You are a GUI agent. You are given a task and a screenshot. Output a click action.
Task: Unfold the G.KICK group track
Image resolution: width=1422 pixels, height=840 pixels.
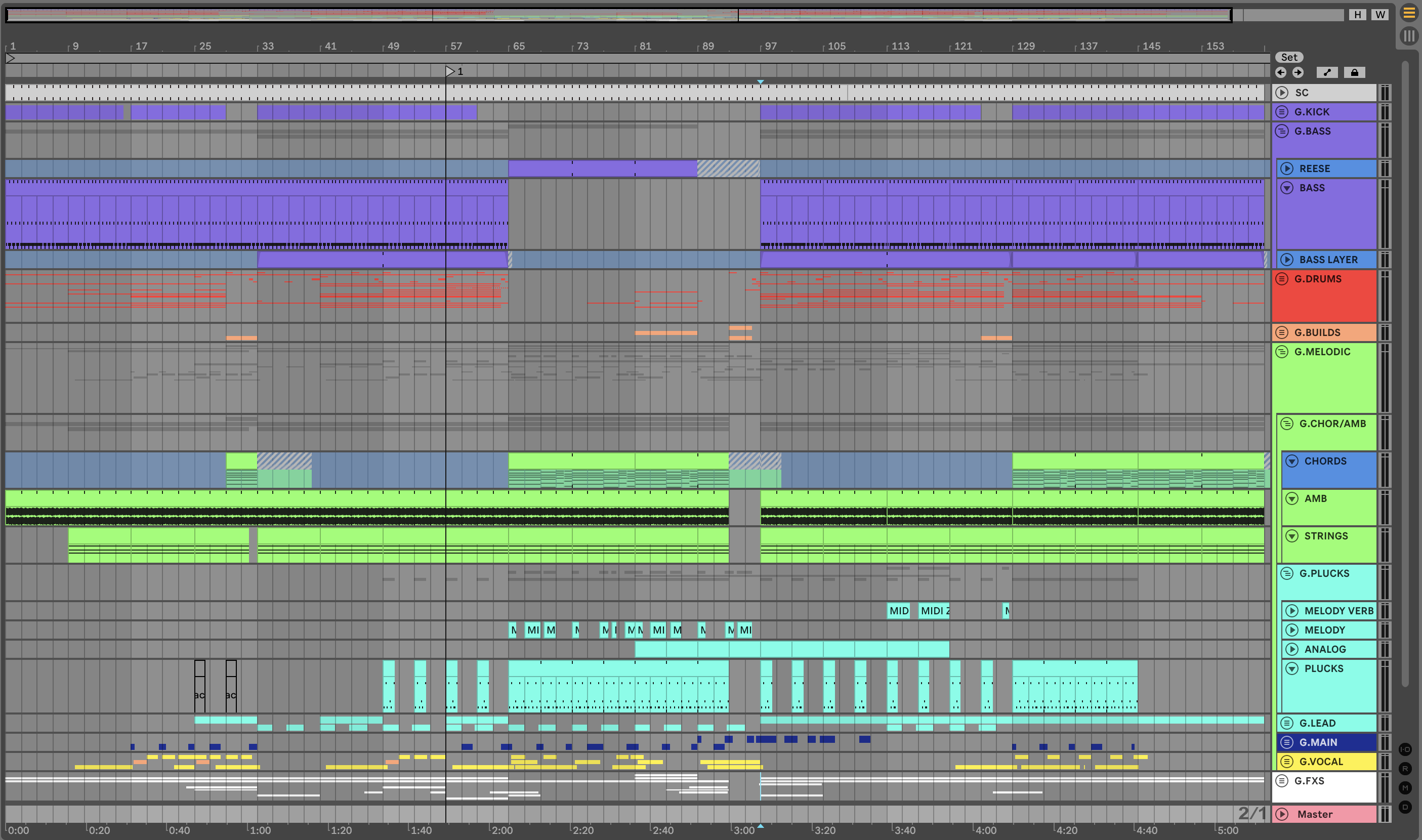tap(1282, 112)
